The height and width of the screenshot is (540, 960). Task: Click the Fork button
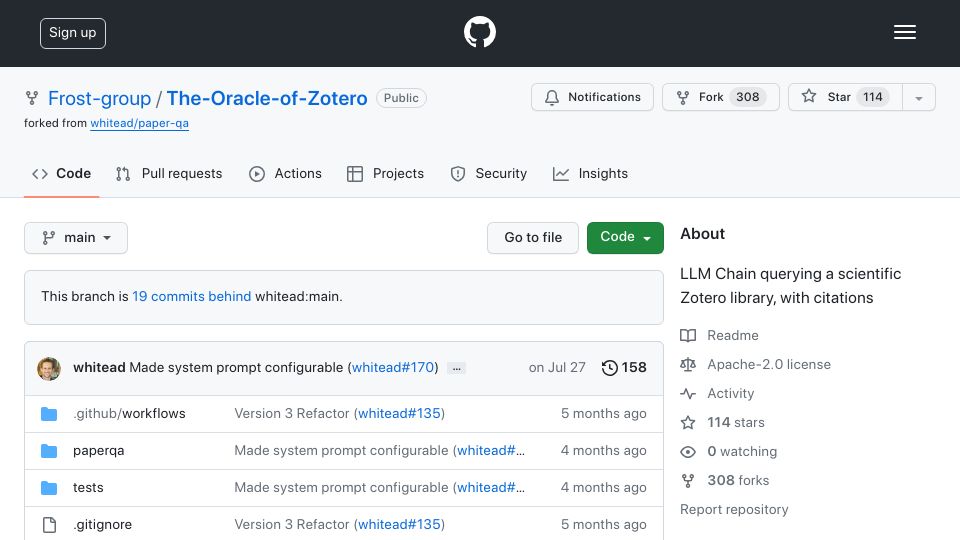coord(721,97)
